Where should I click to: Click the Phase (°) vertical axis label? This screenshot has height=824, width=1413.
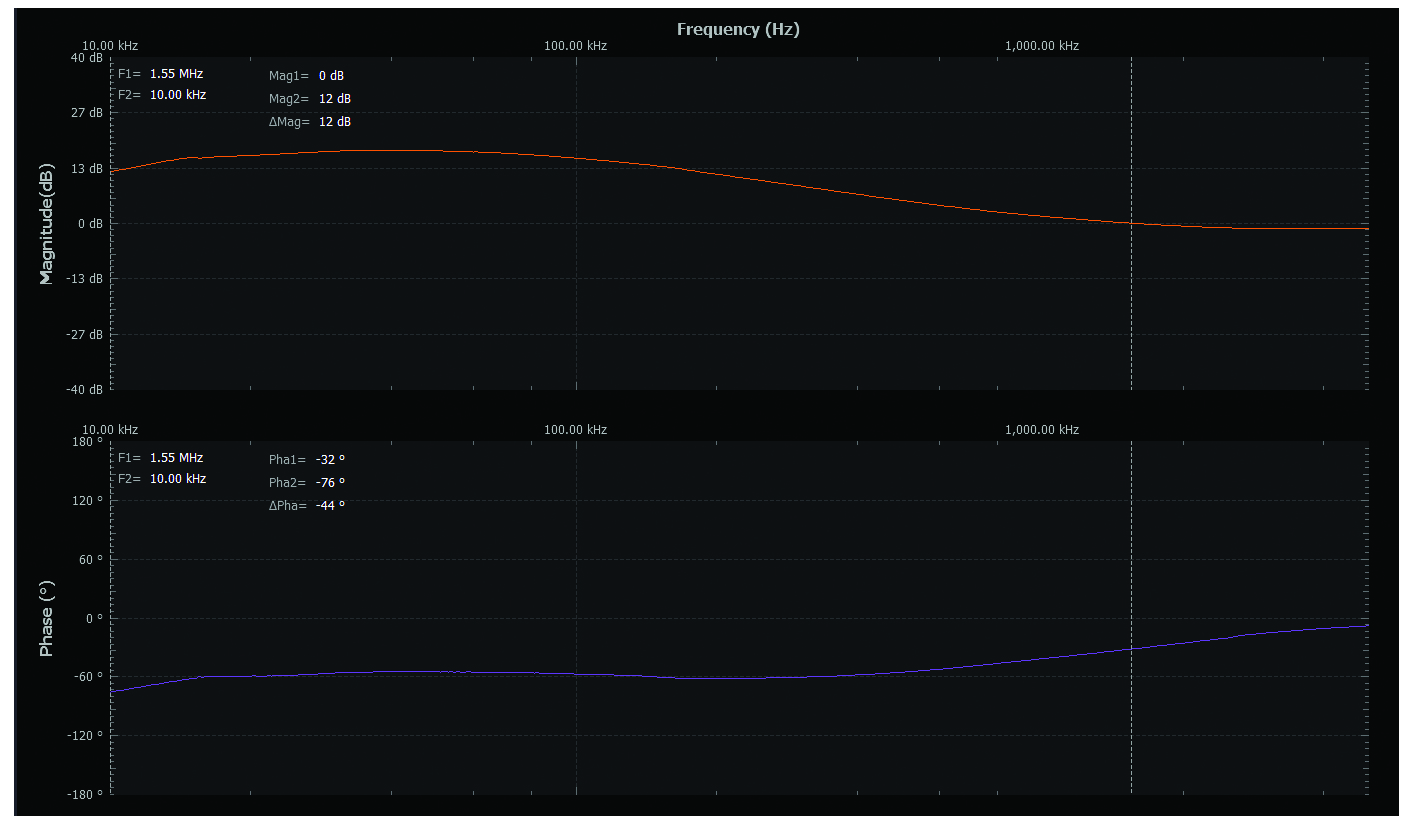click(46, 618)
